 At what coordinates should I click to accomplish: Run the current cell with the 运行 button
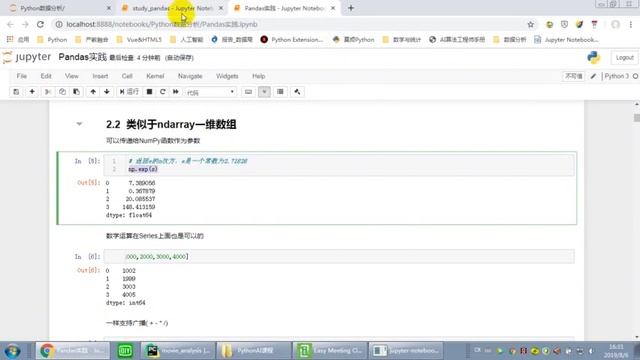point(129,92)
